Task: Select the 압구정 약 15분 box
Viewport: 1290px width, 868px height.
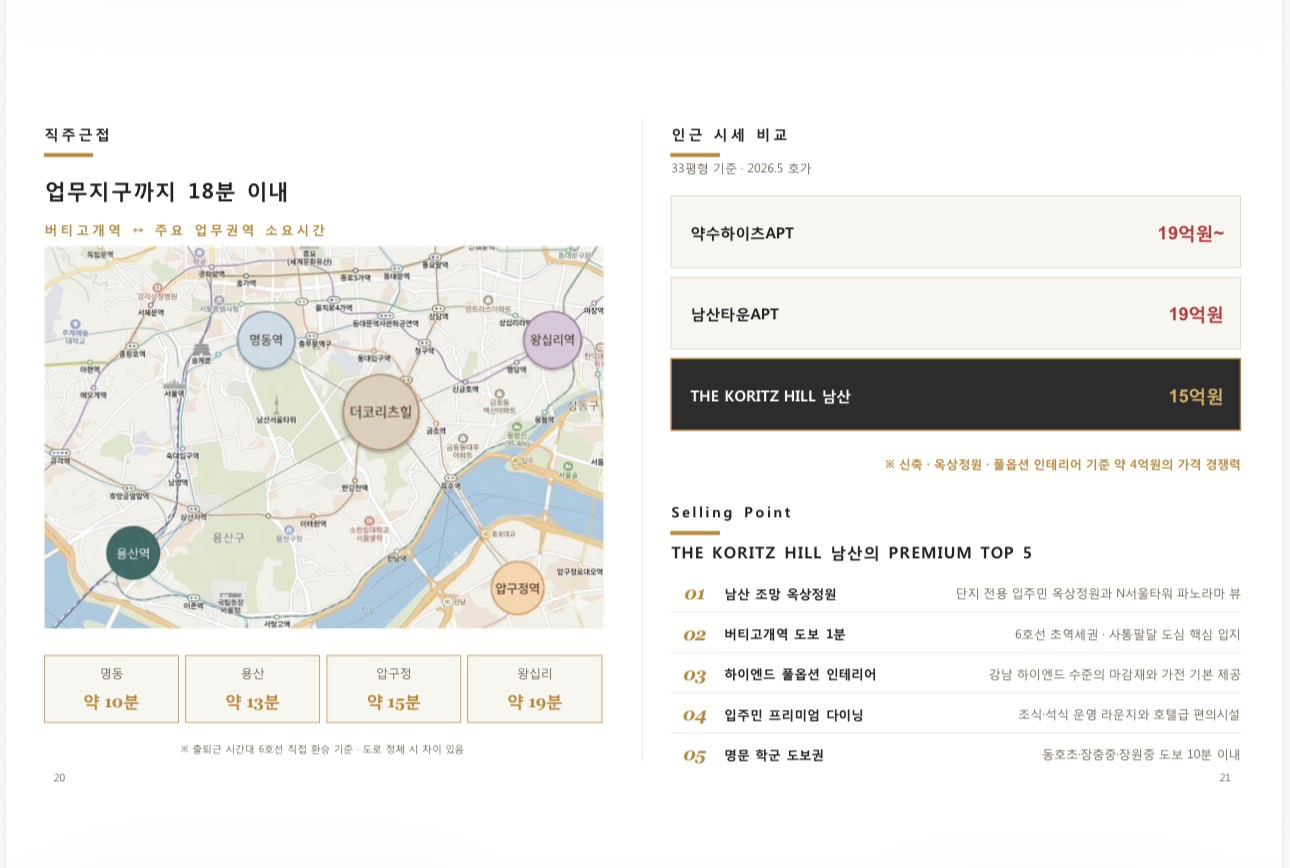Action: [x=394, y=689]
